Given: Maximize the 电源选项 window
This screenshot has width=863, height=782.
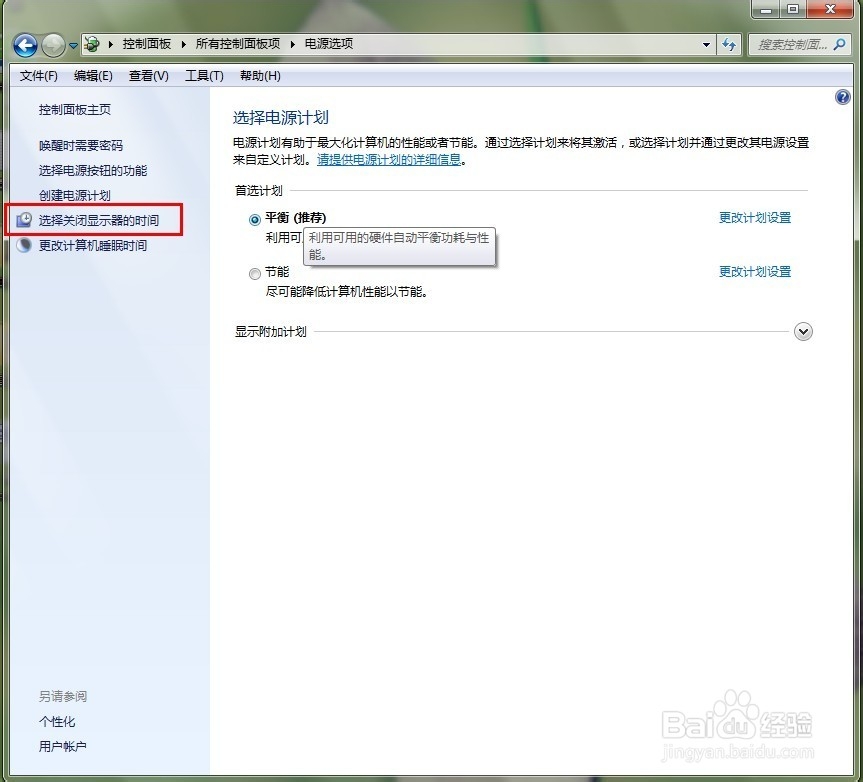Looking at the screenshot, I should tap(793, 9).
